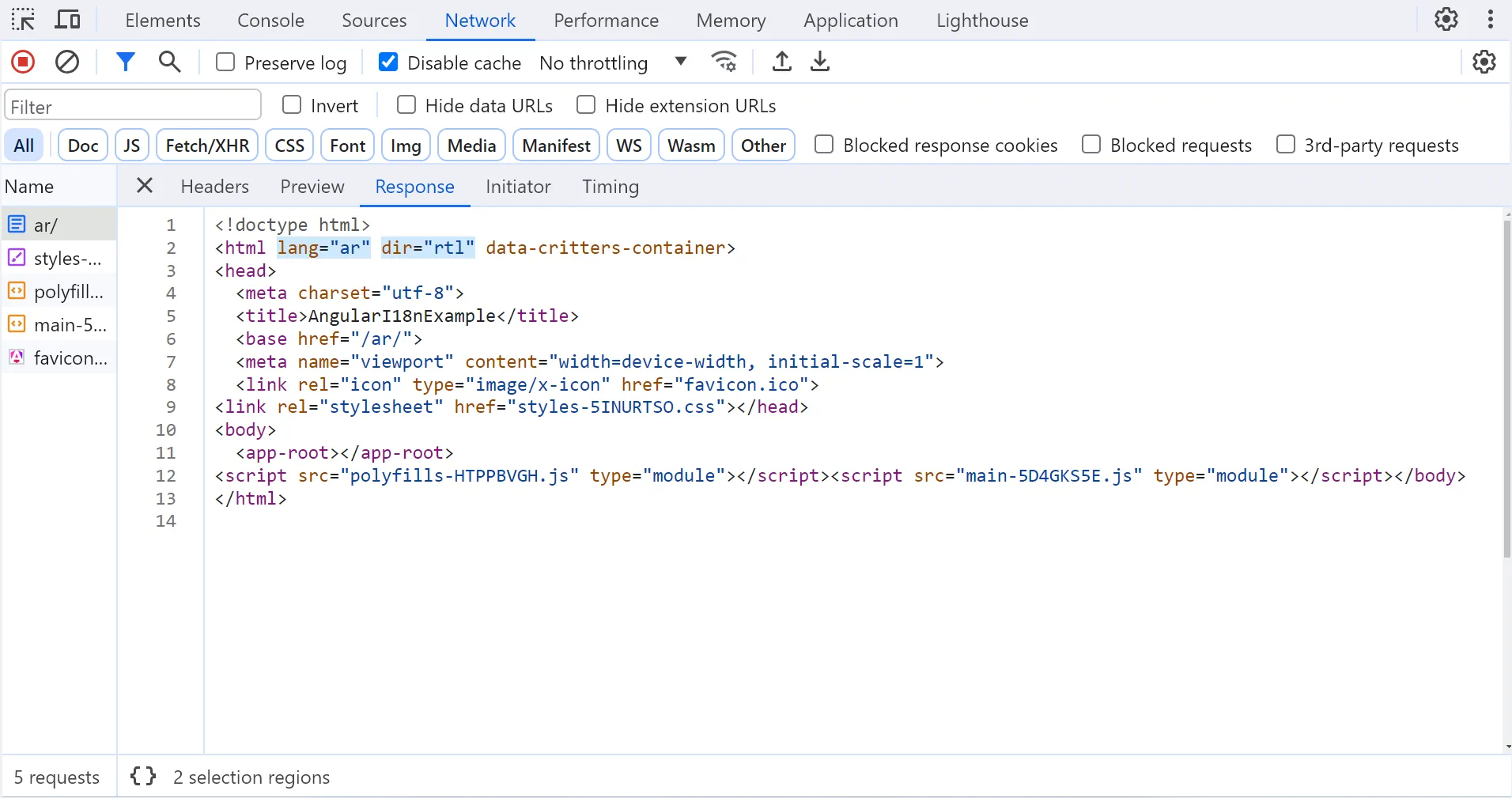
Task: Select the styles stylesheet request
Action: (x=59, y=258)
